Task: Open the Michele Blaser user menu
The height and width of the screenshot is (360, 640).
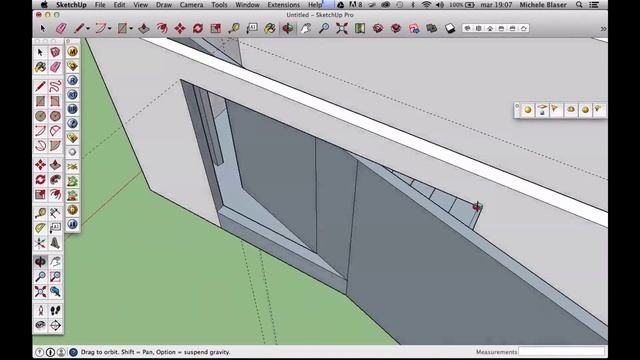Action: click(x=543, y=5)
